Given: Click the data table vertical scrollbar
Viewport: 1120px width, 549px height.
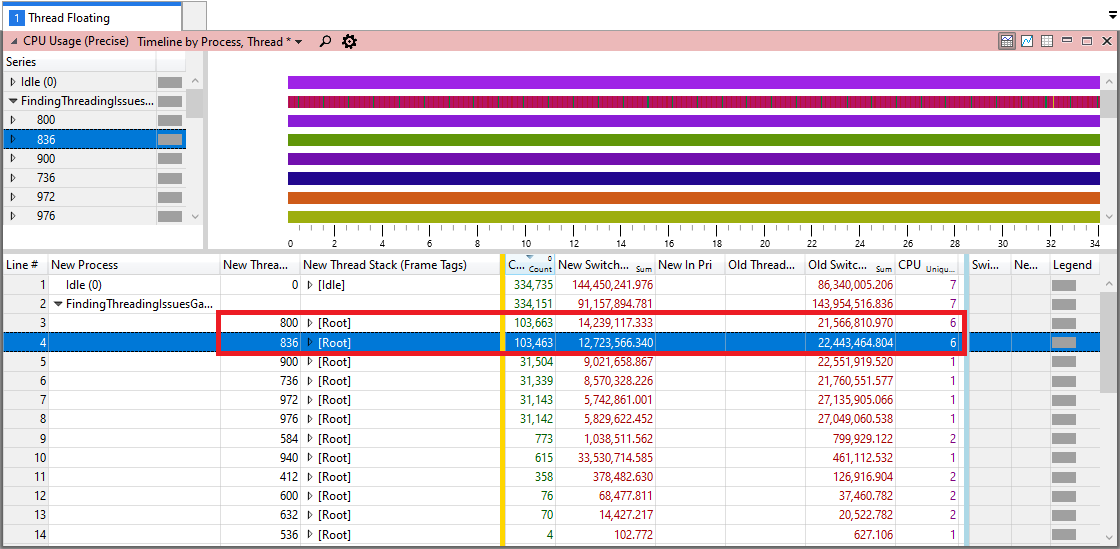Looking at the screenshot, I should tap(1107, 409).
